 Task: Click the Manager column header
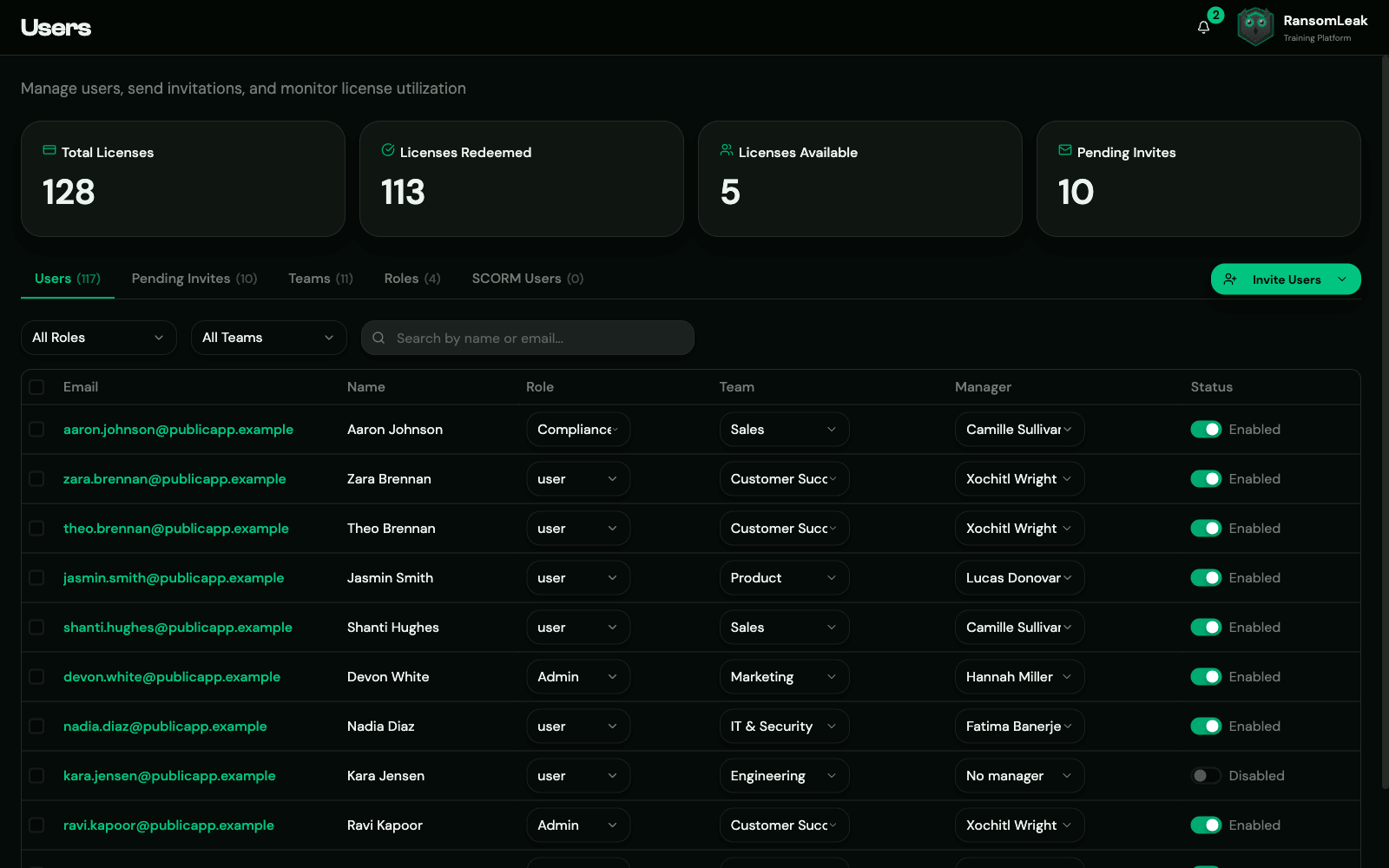983,387
